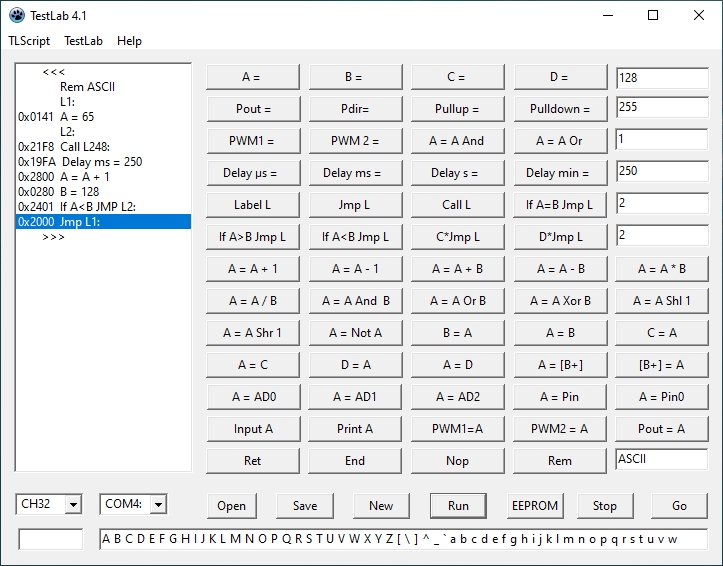Image resolution: width=723 pixels, height=566 pixels.
Task: Open the TLScript menu
Action: pyautogui.click(x=29, y=41)
